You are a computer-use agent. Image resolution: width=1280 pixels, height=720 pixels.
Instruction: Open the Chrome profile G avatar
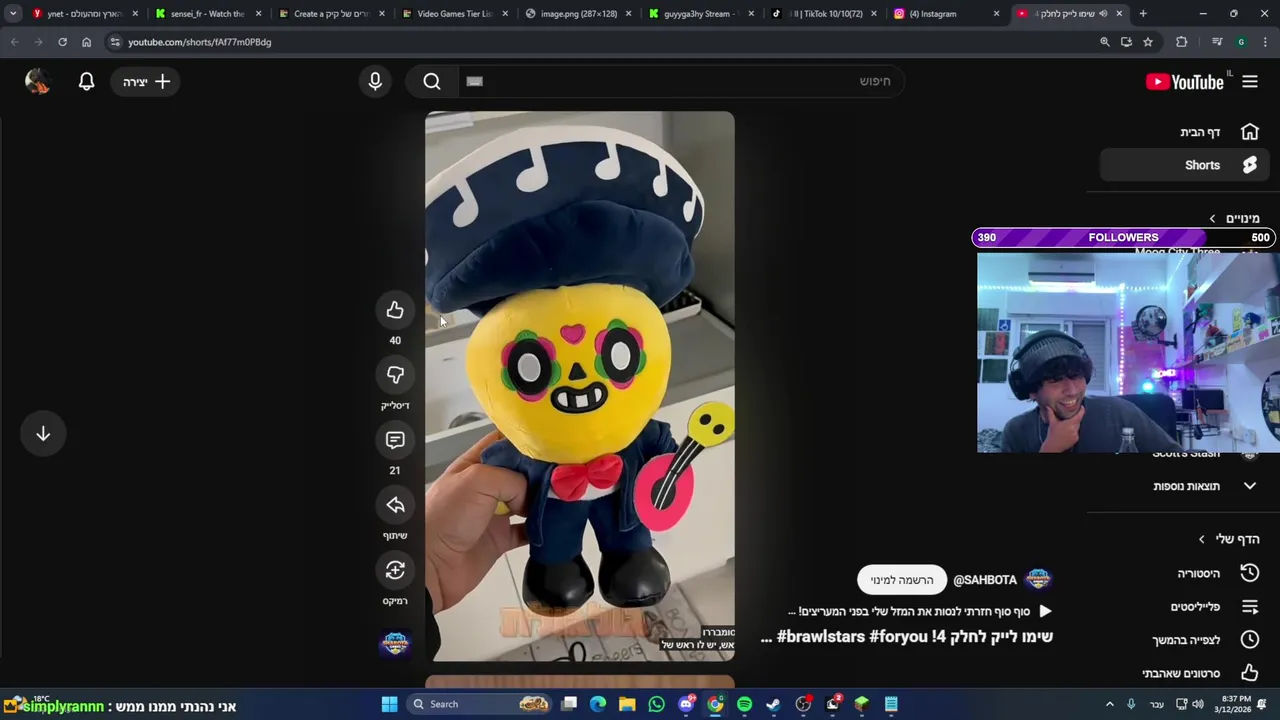(x=1241, y=42)
